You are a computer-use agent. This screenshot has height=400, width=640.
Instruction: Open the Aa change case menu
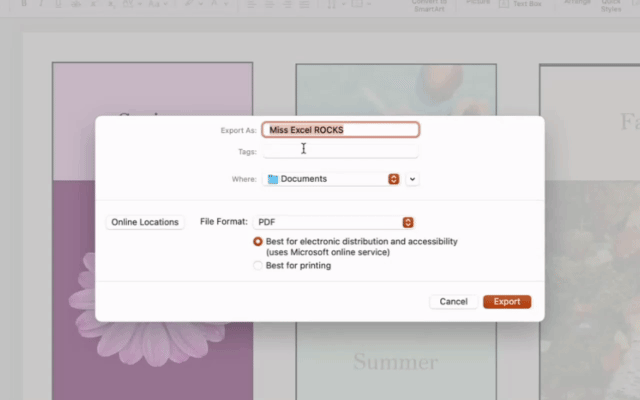click(x=157, y=4)
